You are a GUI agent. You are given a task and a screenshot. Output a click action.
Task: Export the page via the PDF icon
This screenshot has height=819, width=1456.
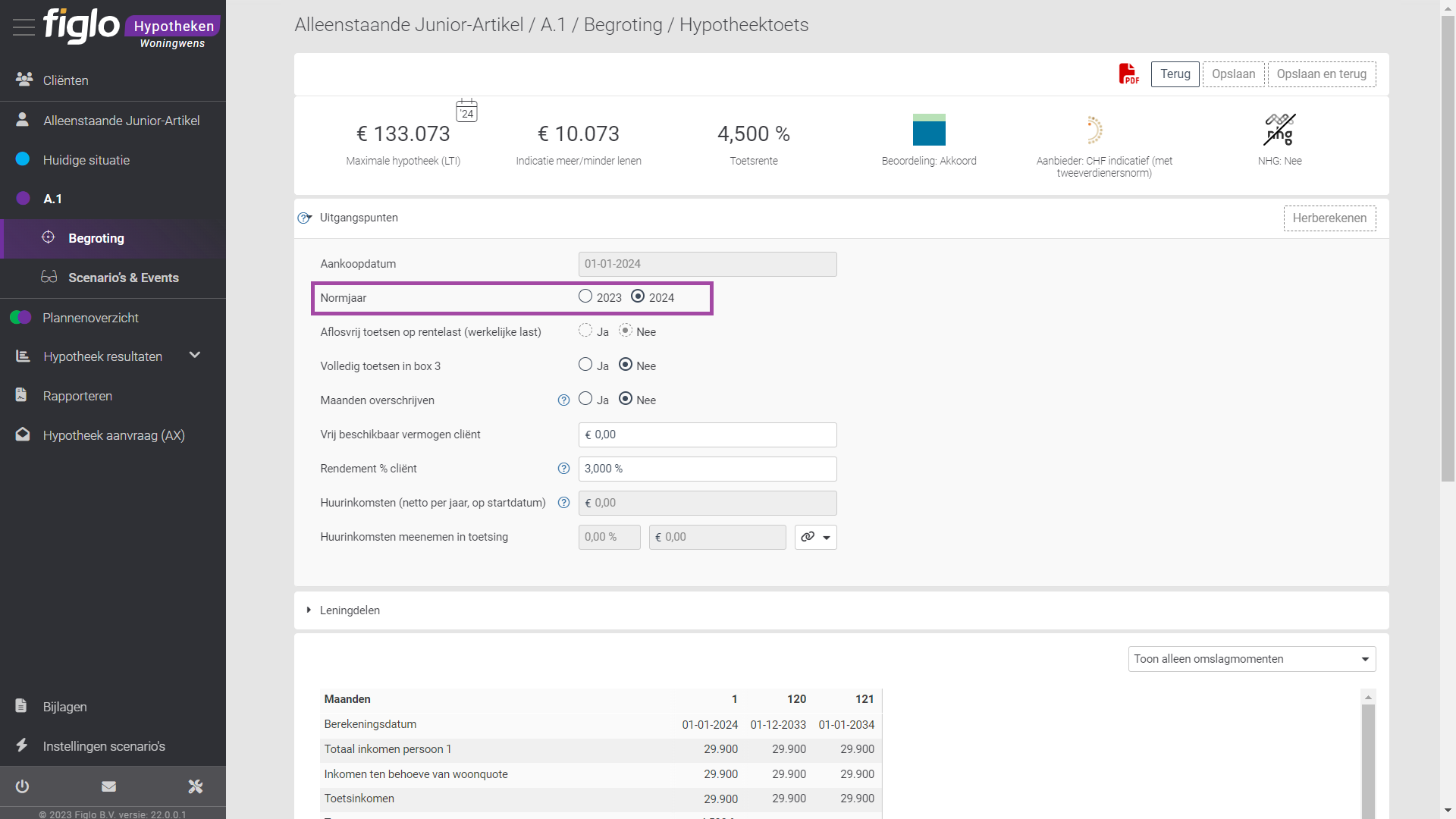point(1128,74)
